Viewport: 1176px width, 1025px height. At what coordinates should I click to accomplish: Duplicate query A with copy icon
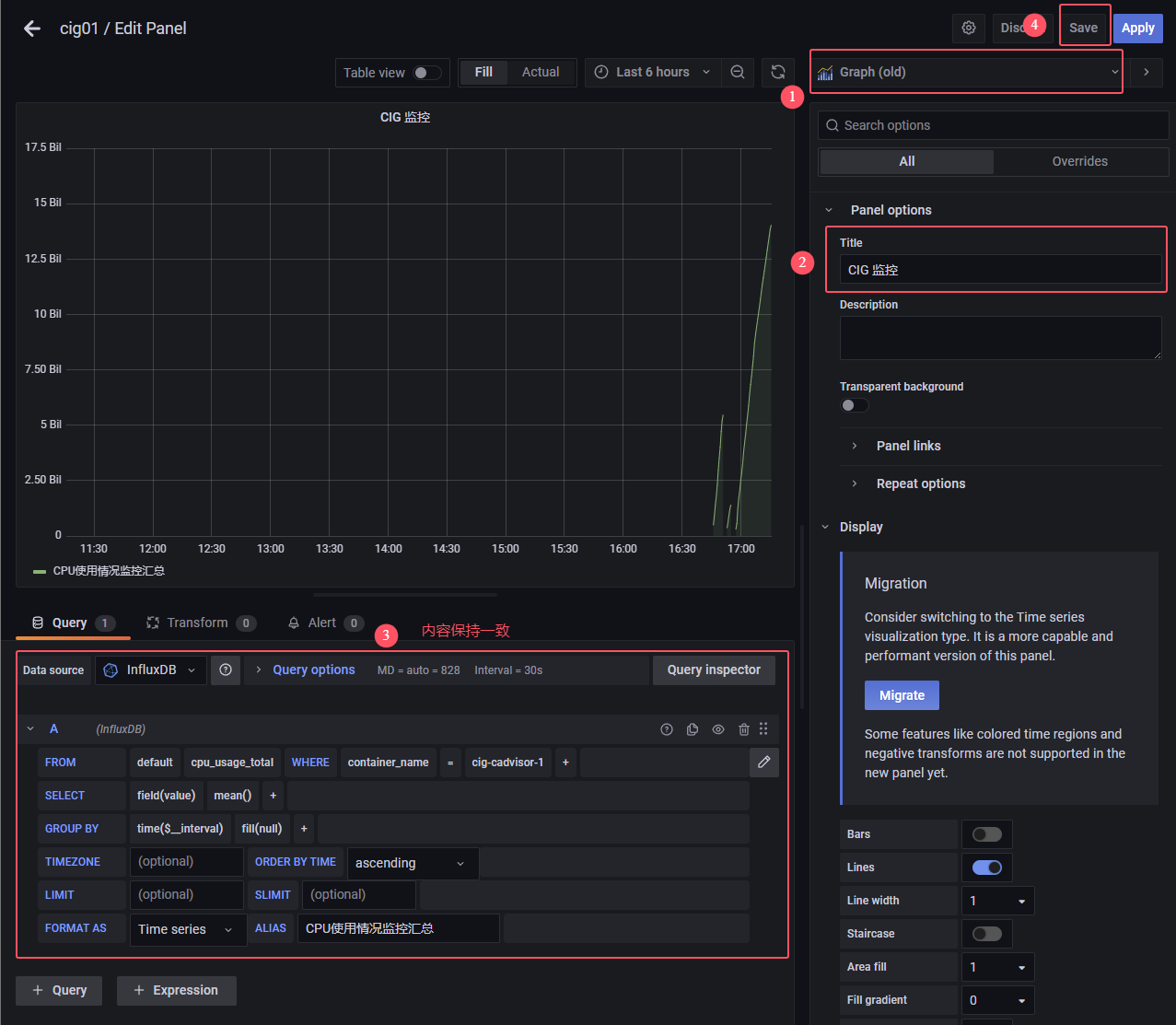(x=693, y=729)
